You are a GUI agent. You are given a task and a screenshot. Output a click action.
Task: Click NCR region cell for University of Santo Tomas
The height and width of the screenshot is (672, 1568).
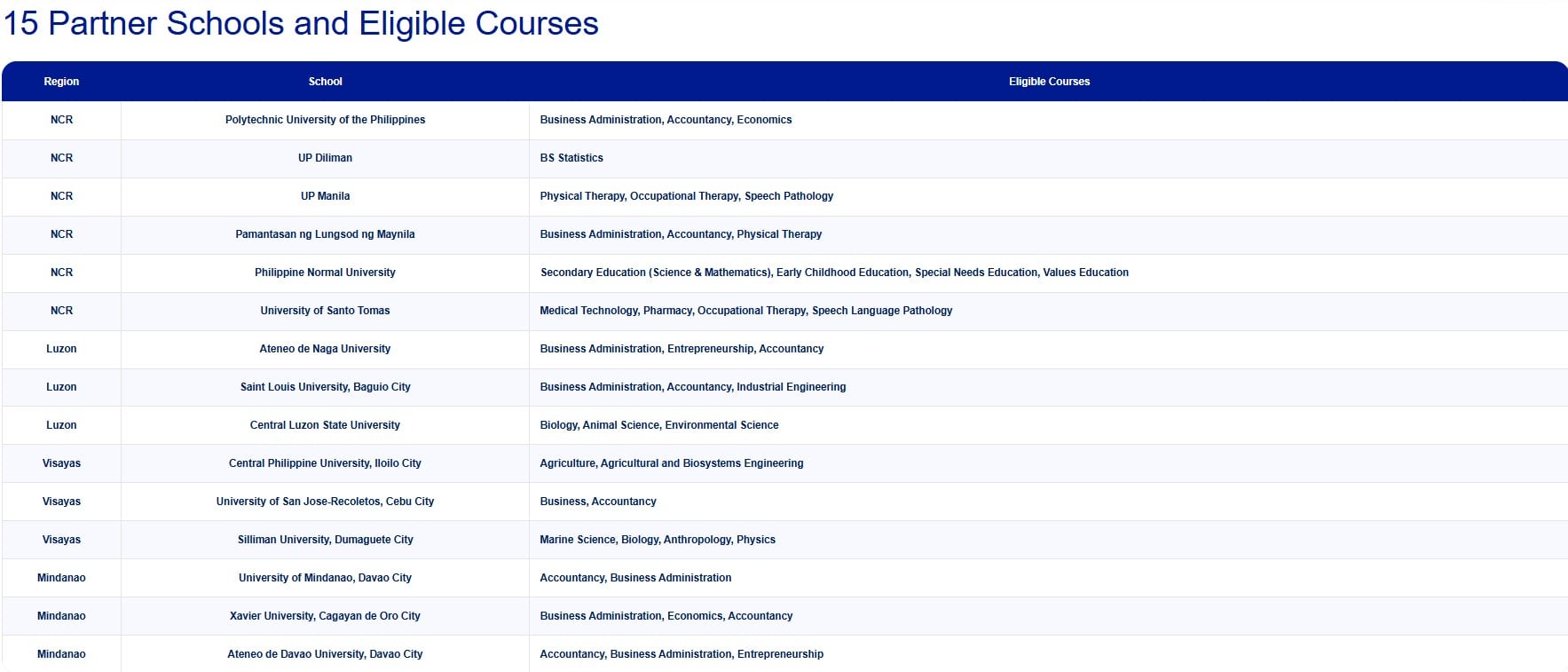click(61, 311)
